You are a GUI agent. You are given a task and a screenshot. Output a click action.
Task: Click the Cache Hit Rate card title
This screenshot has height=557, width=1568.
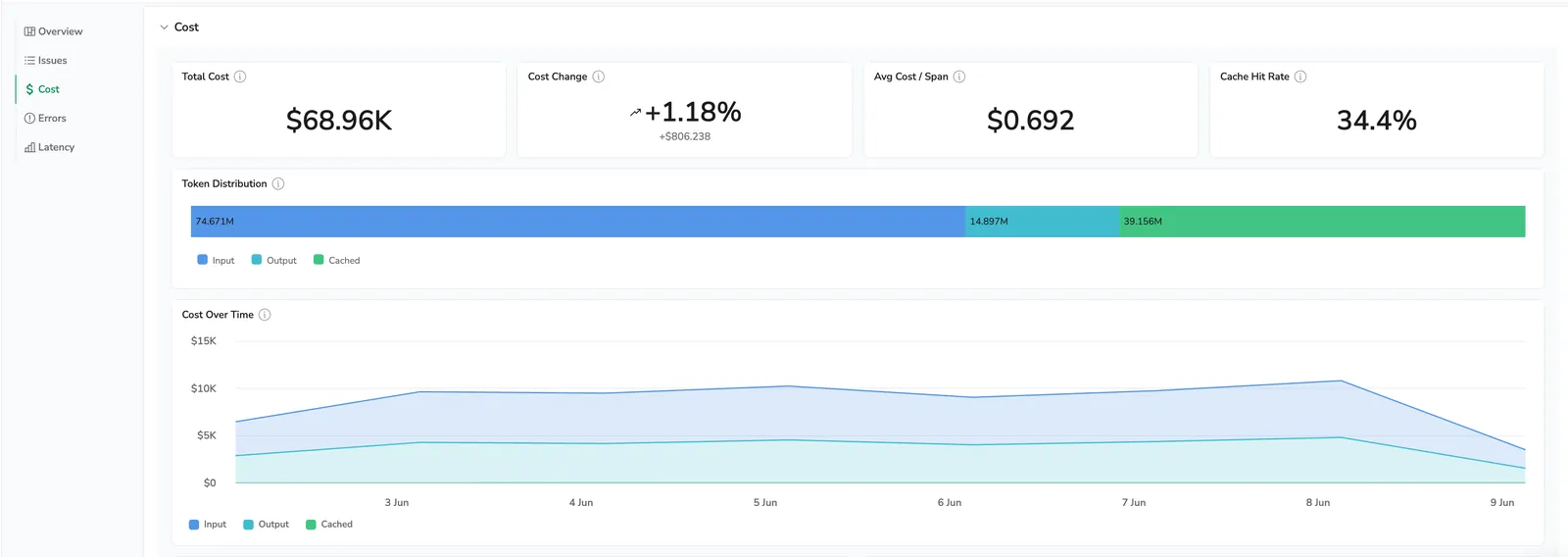(x=1254, y=76)
